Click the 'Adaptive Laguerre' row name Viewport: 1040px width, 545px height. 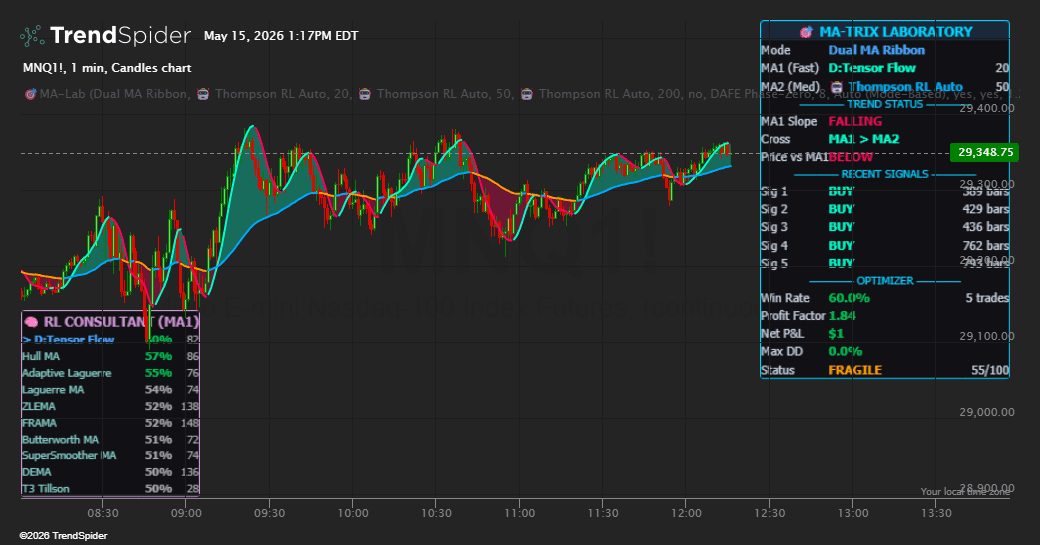coord(66,373)
